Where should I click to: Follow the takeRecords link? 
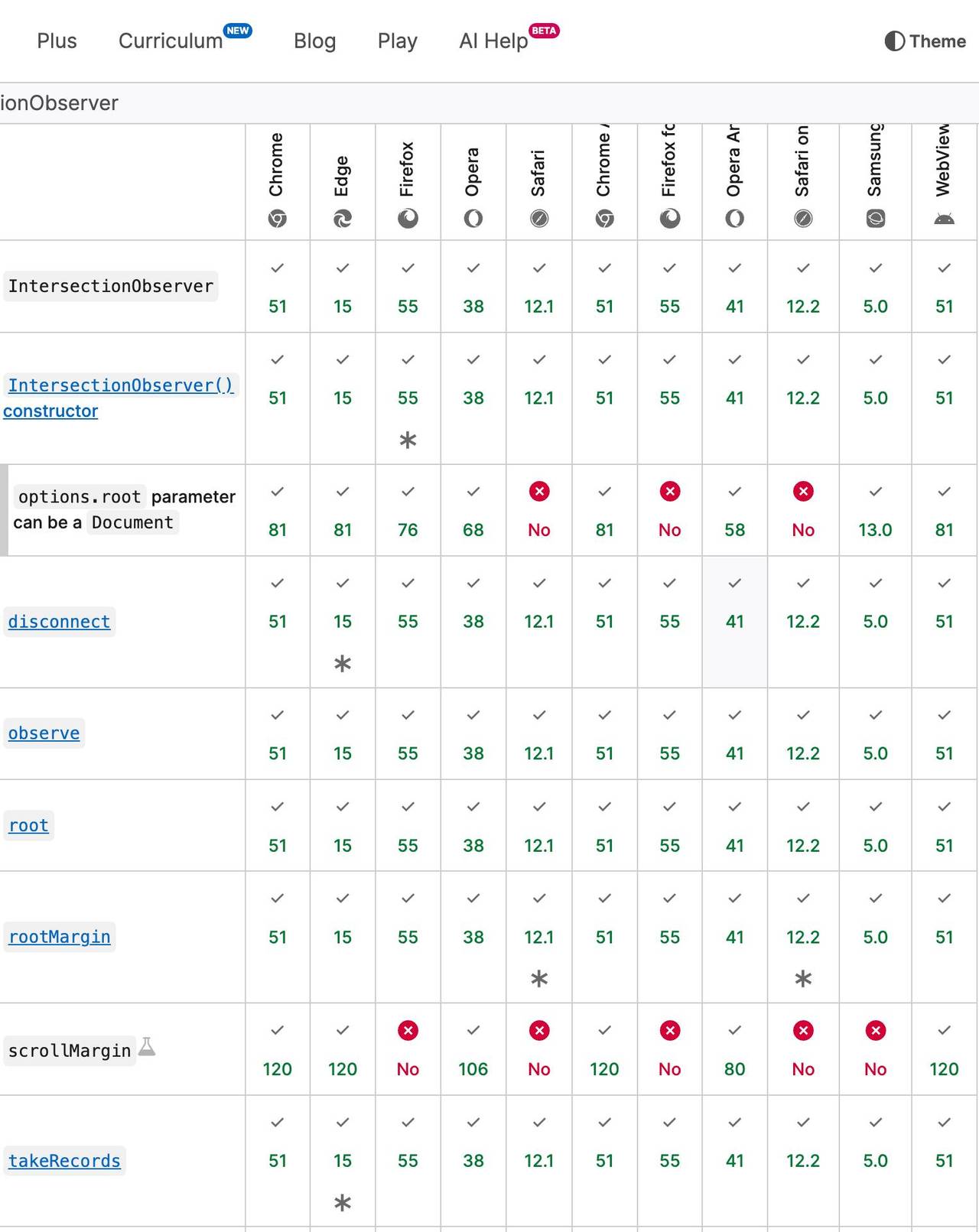click(64, 1161)
